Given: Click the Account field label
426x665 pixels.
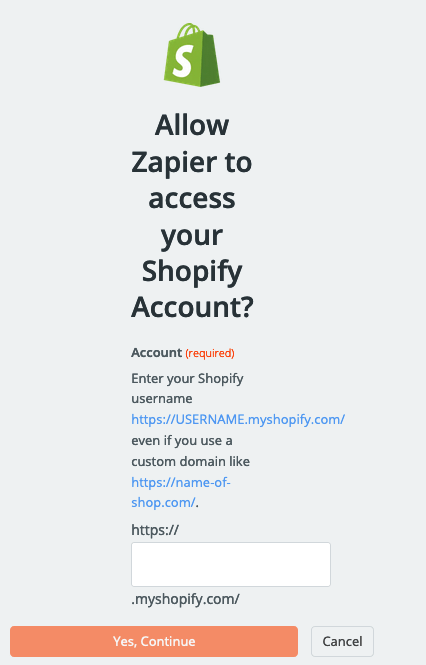Looking at the screenshot, I should point(157,352).
